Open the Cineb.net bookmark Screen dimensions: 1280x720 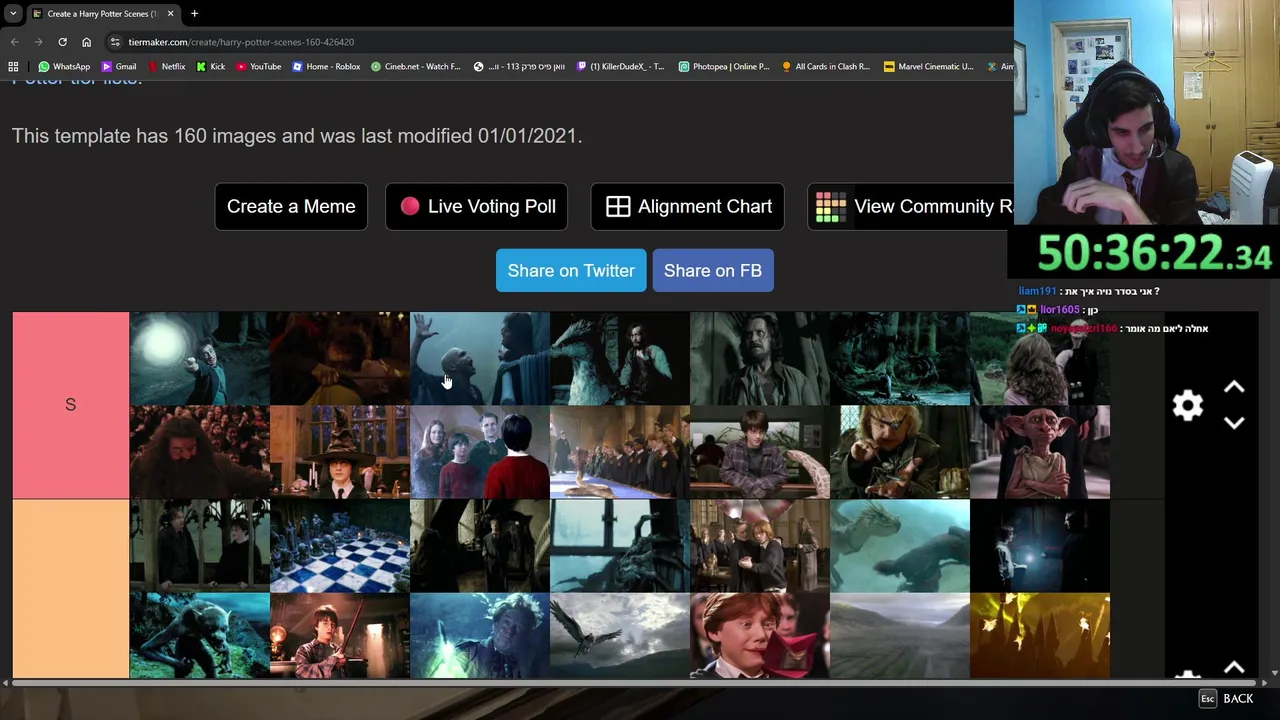coord(415,67)
